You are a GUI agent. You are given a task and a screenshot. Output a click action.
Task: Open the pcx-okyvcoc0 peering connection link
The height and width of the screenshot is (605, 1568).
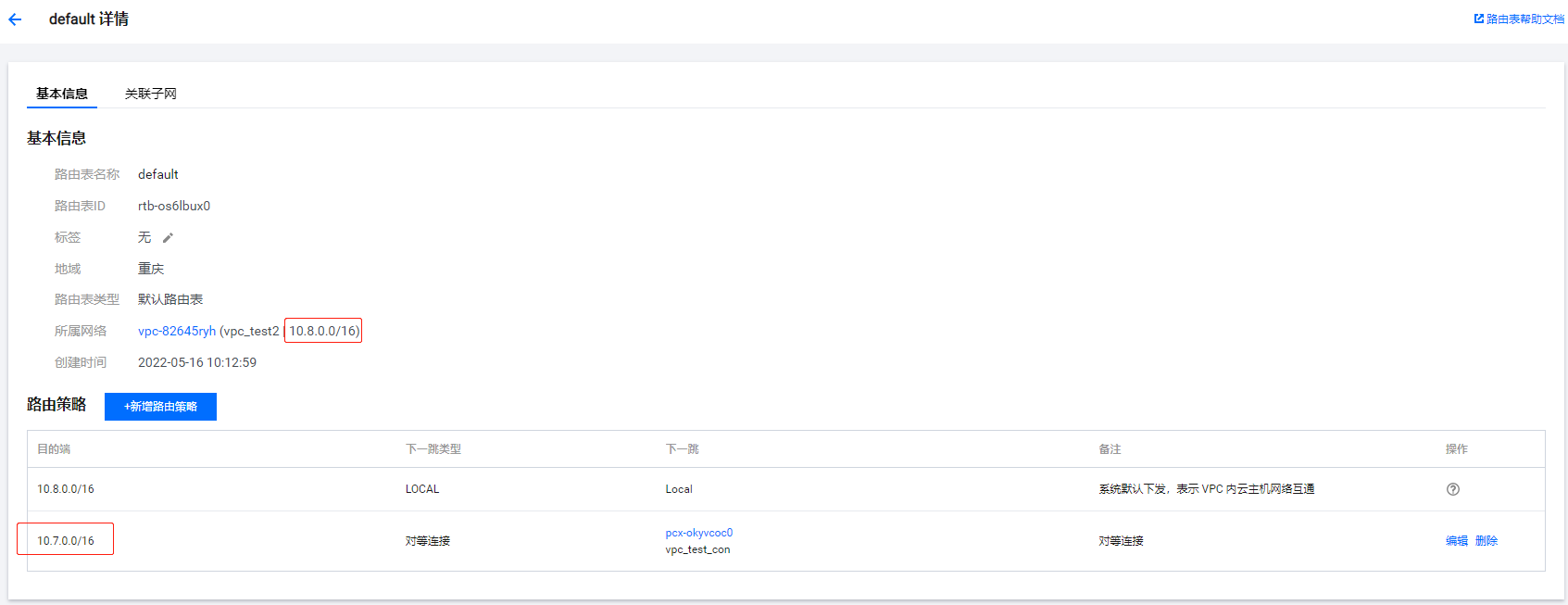pyautogui.click(x=698, y=533)
